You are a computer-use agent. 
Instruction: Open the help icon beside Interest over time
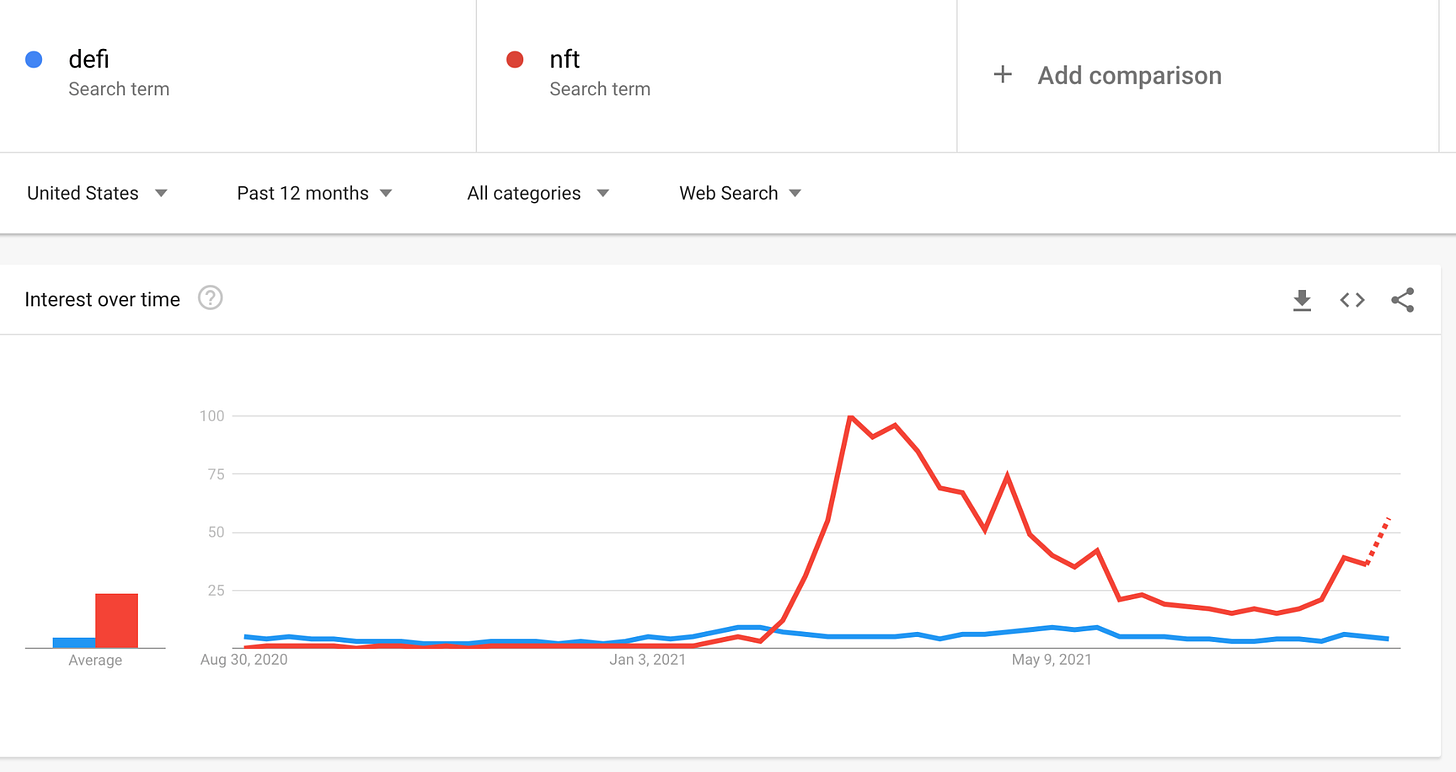click(x=210, y=298)
